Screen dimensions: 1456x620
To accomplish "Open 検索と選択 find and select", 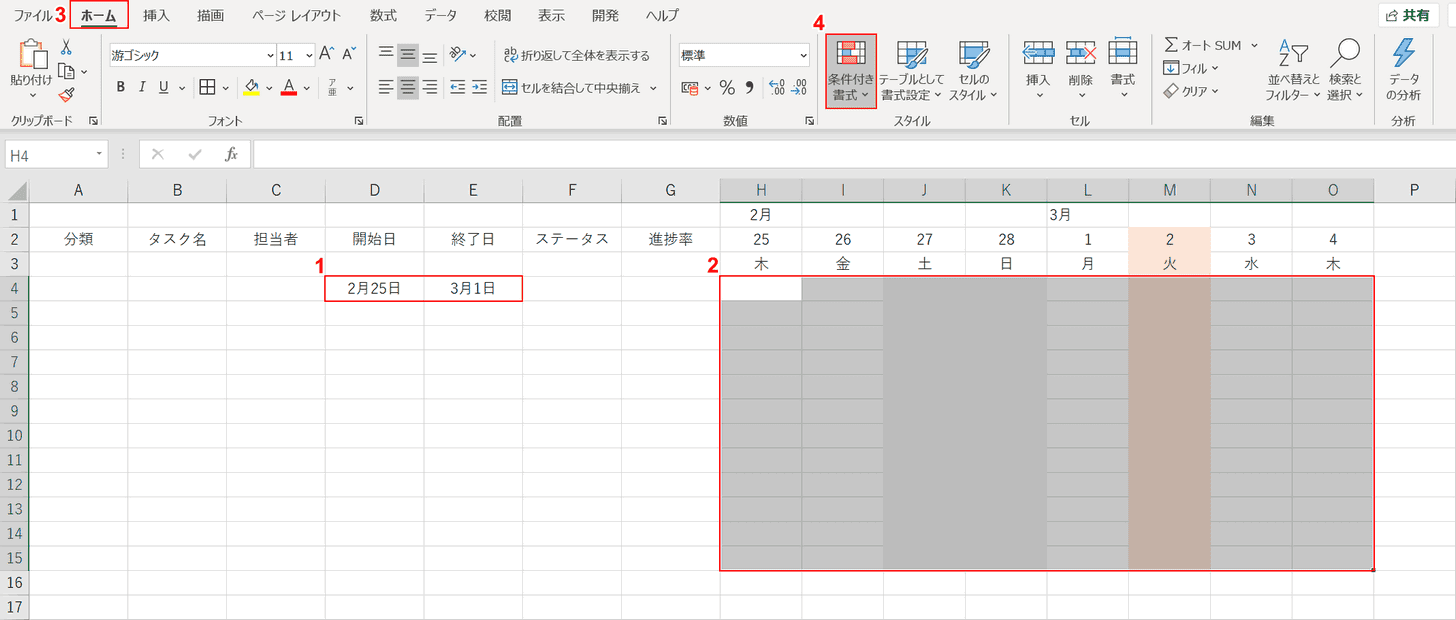I will 1346,72.
